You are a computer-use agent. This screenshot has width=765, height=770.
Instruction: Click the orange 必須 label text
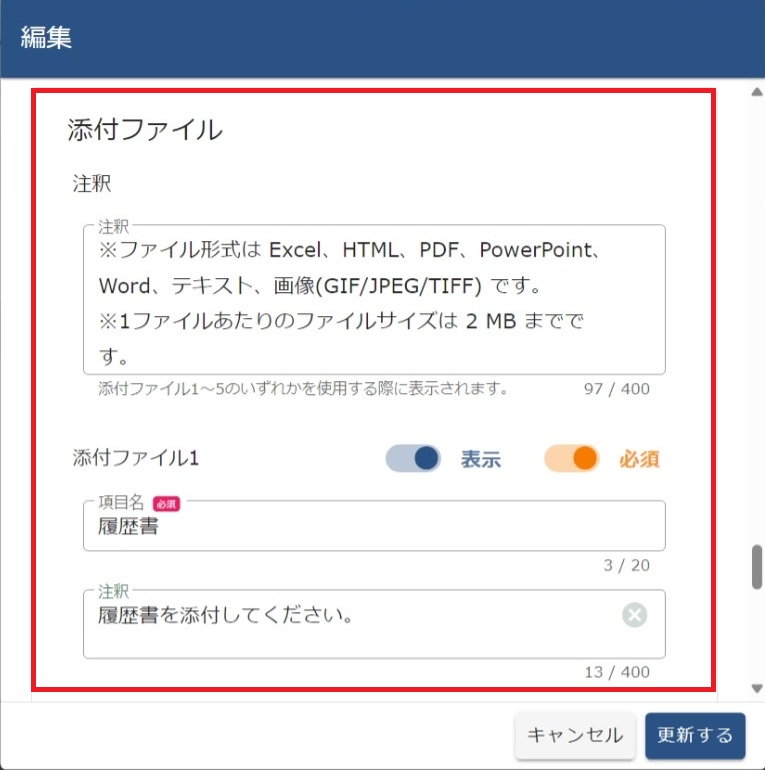pyautogui.click(x=639, y=460)
